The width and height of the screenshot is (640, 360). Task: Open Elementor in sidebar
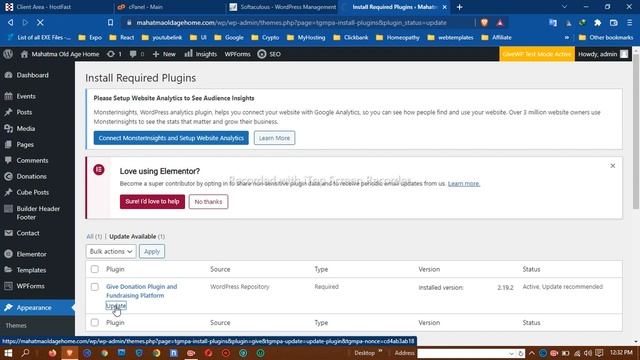tap(31, 254)
